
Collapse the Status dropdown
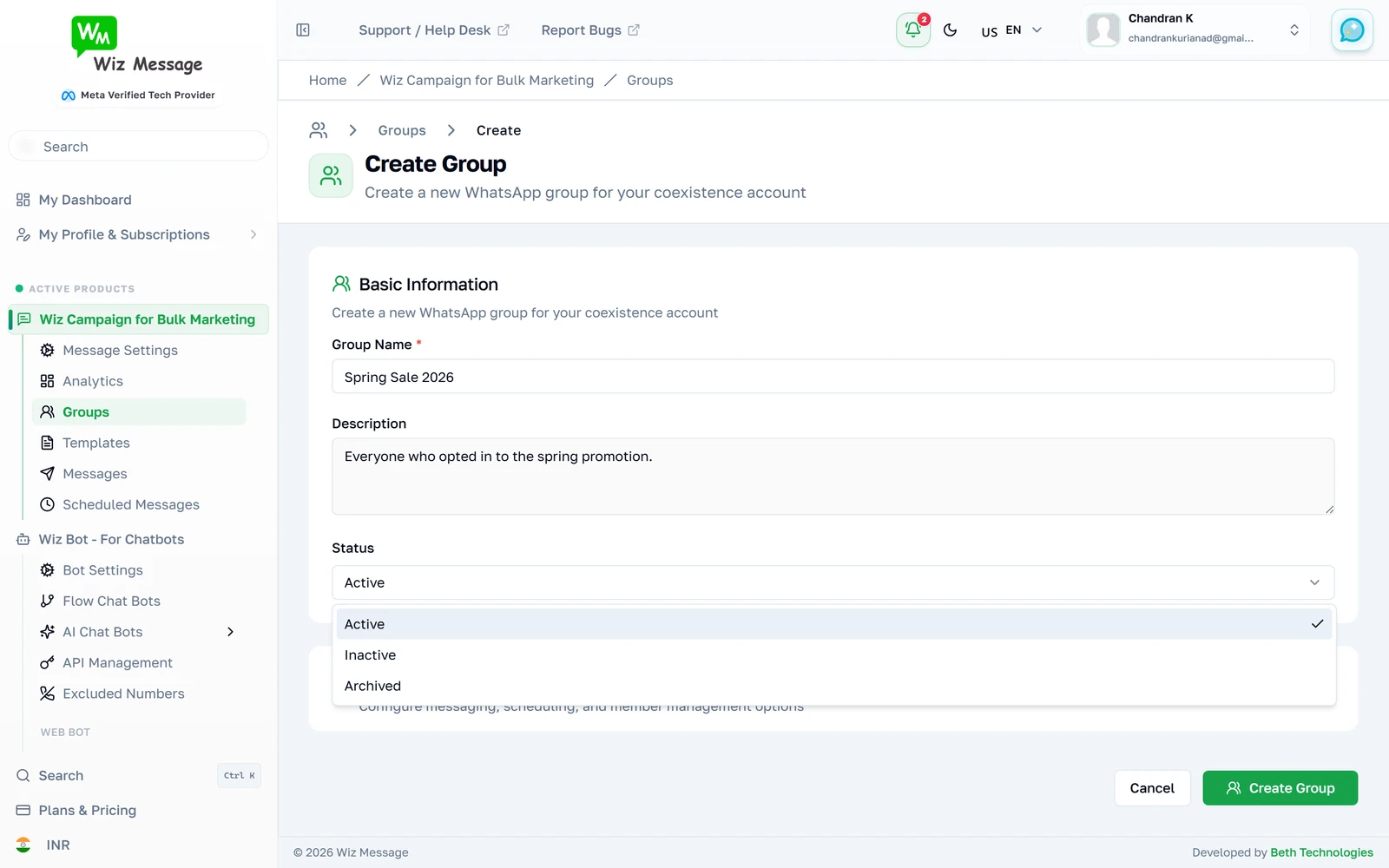833,582
